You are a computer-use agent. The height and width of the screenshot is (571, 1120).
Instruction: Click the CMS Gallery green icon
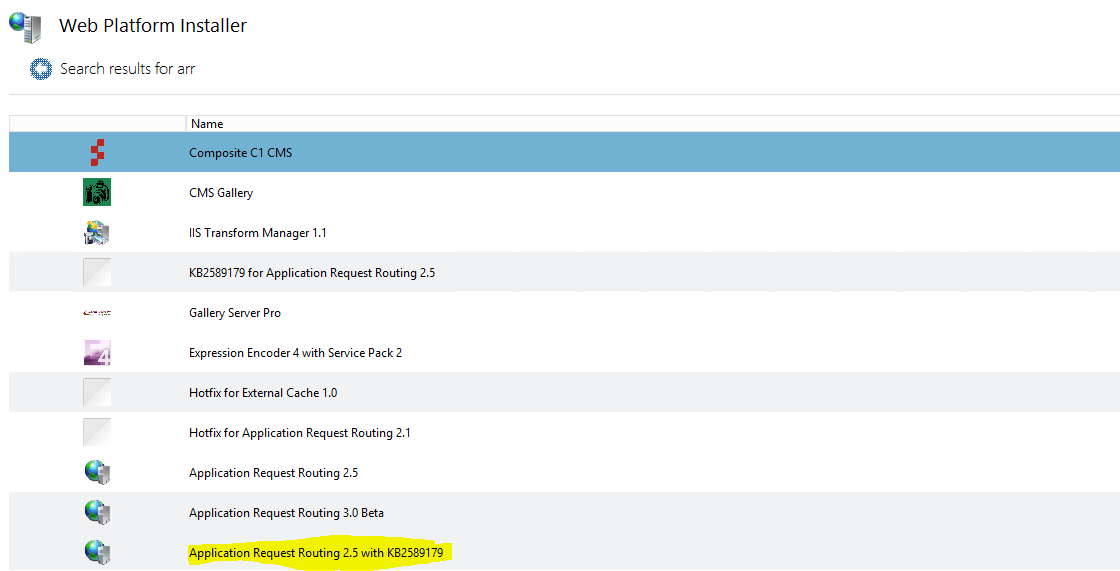pyautogui.click(x=97, y=192)
